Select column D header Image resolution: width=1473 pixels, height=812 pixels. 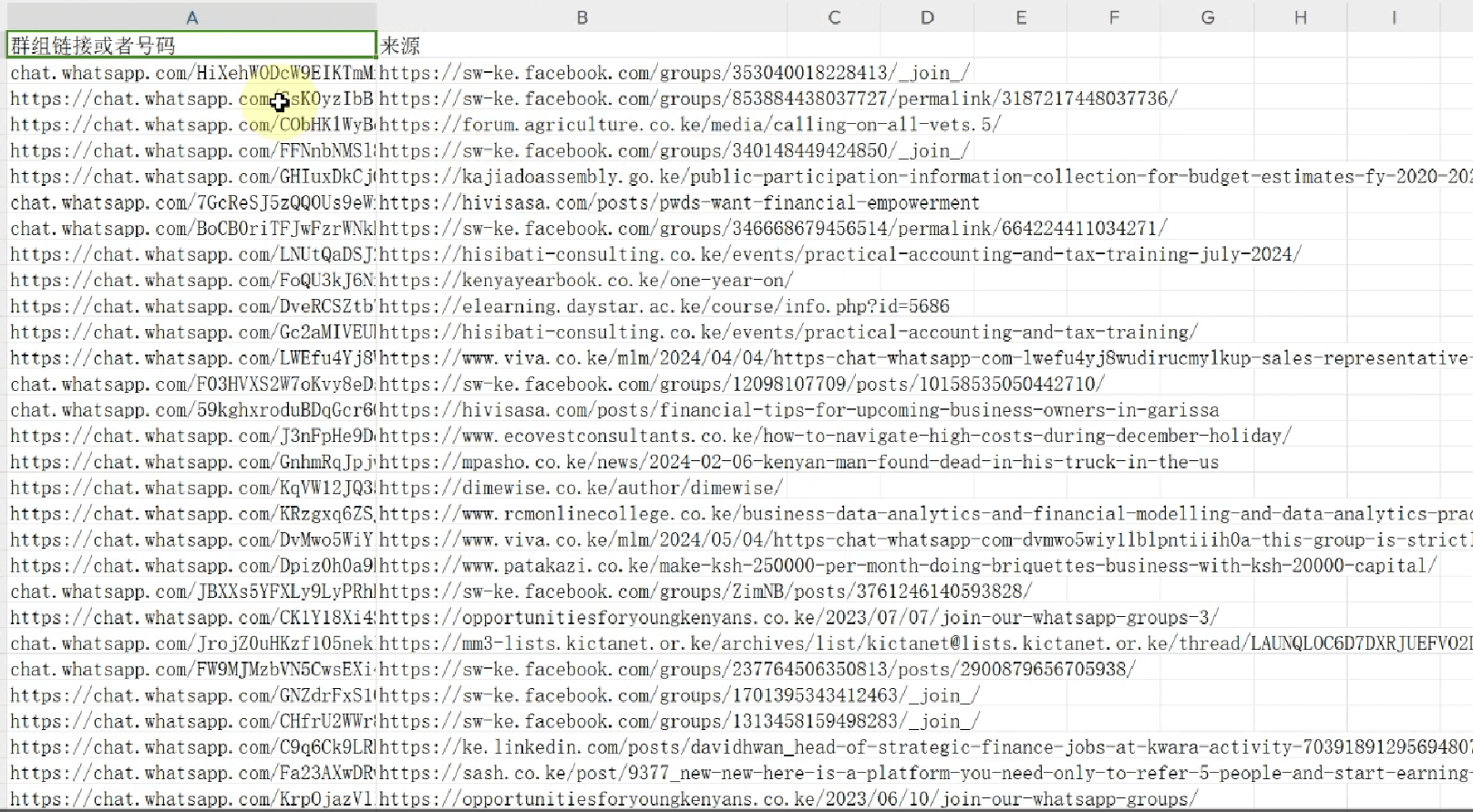click(x=927, y=16)
